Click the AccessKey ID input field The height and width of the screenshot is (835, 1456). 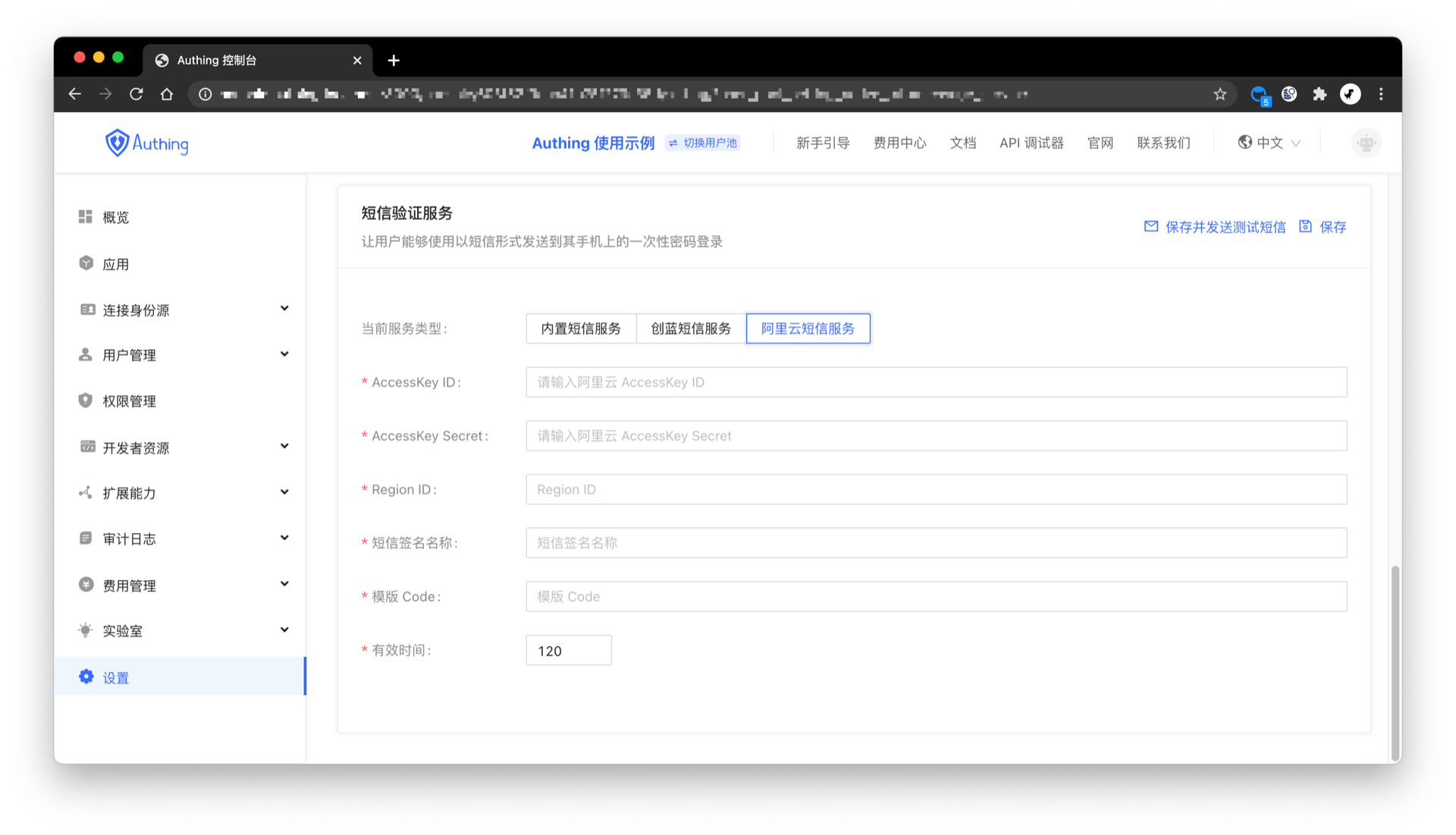coord(936,382)
